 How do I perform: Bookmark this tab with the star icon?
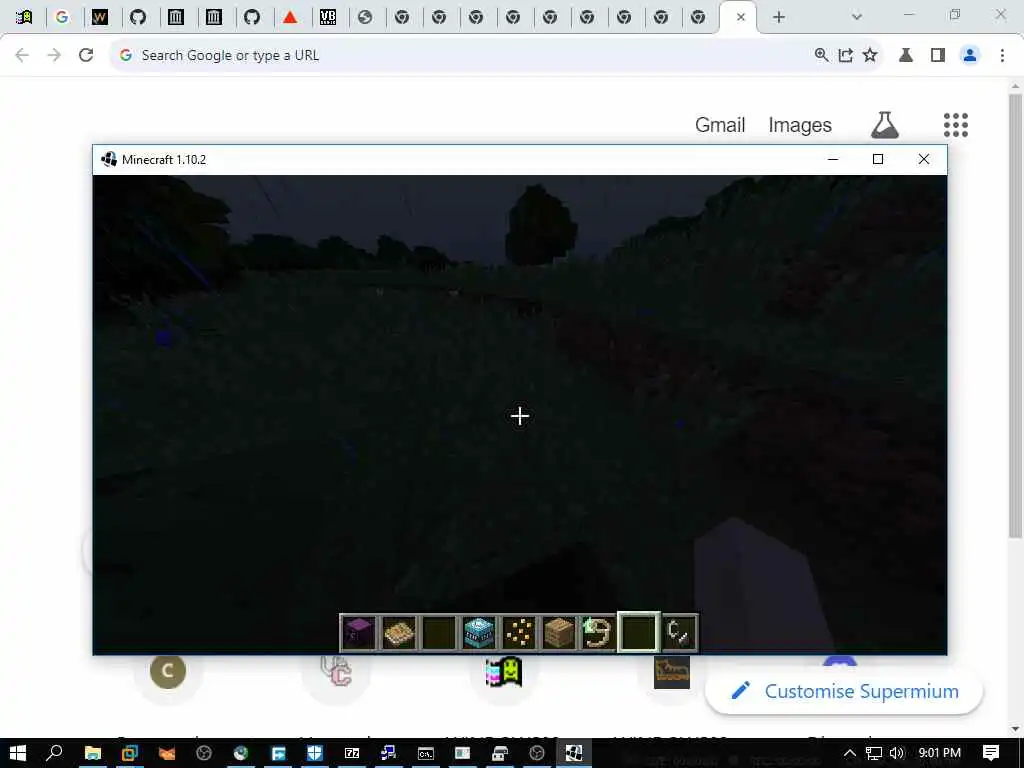pos(870,55)
